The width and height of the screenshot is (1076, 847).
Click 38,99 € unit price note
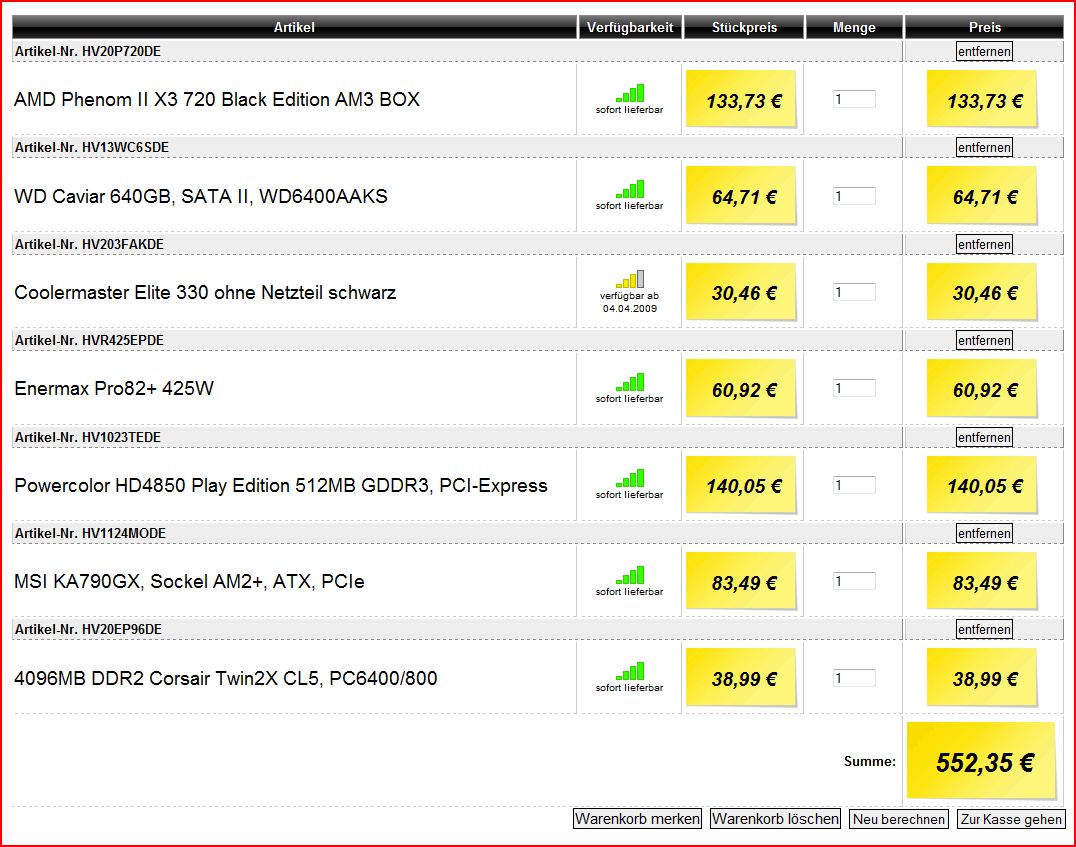tap(741, 678)
